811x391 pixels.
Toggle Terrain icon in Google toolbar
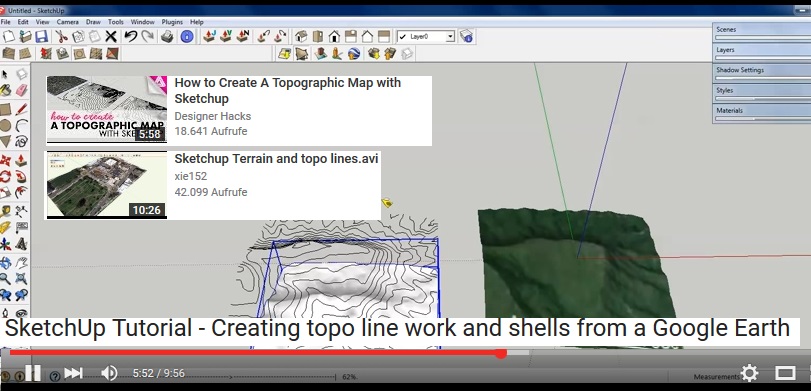click(x=302, y=53)
